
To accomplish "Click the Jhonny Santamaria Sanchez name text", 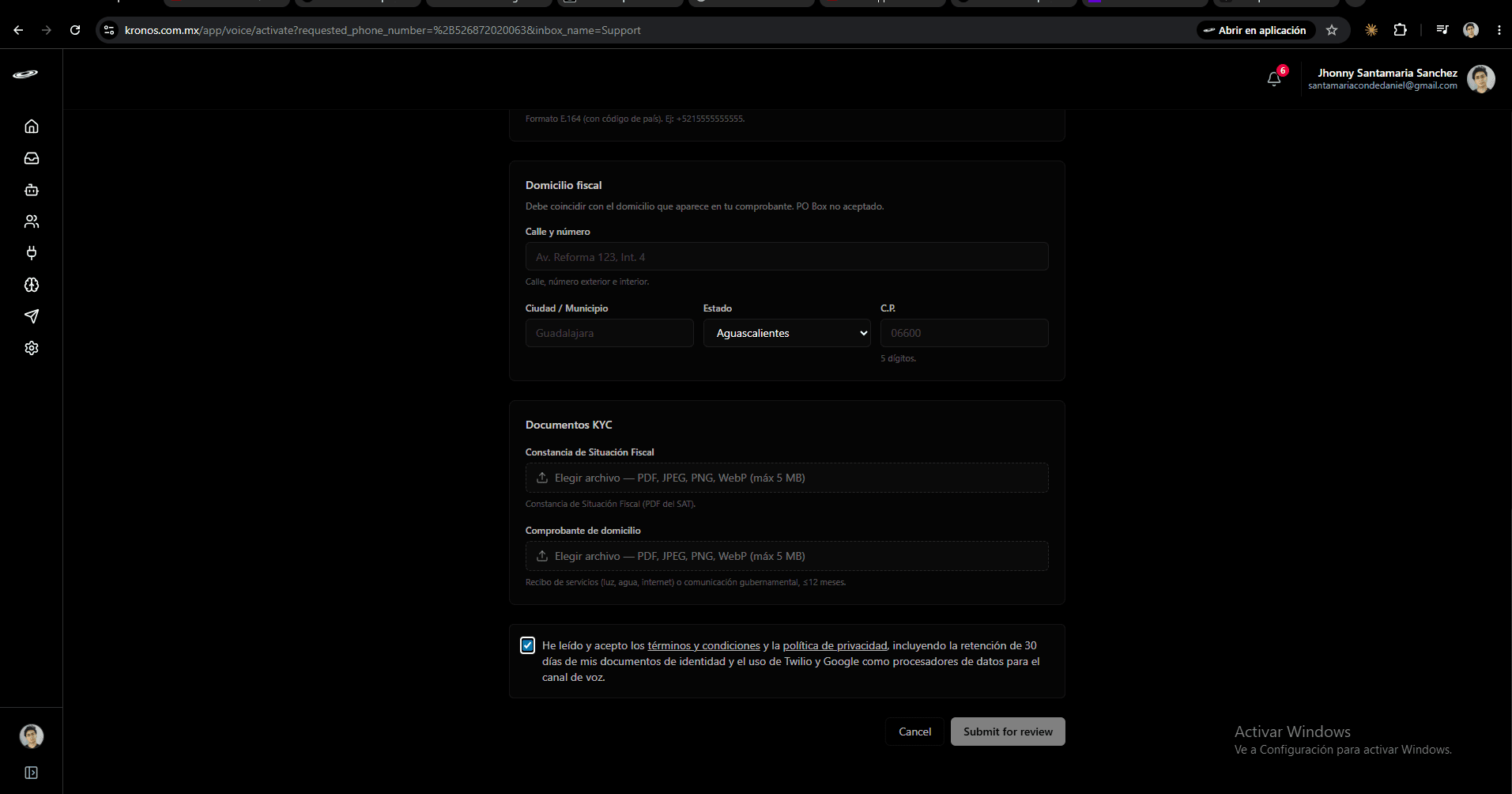I will click(1387, 73).
